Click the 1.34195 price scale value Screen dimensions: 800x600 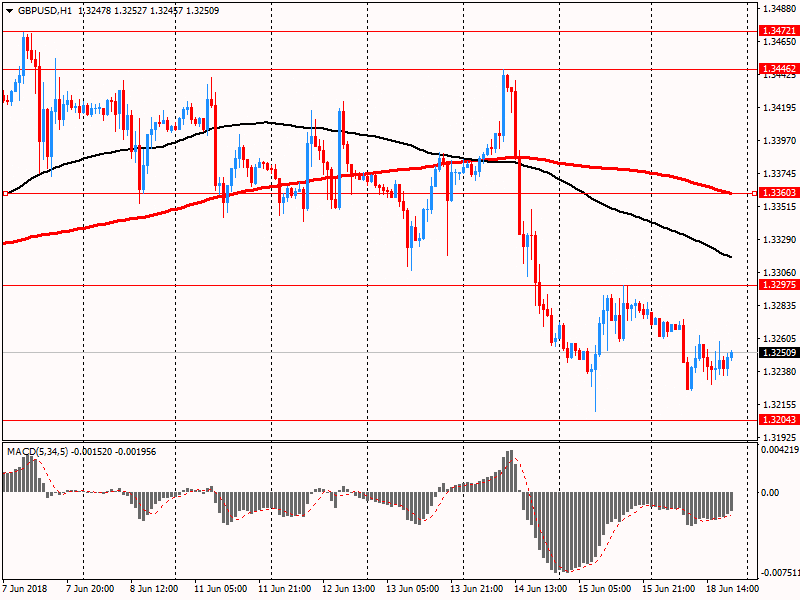click(x=780, y=108)
